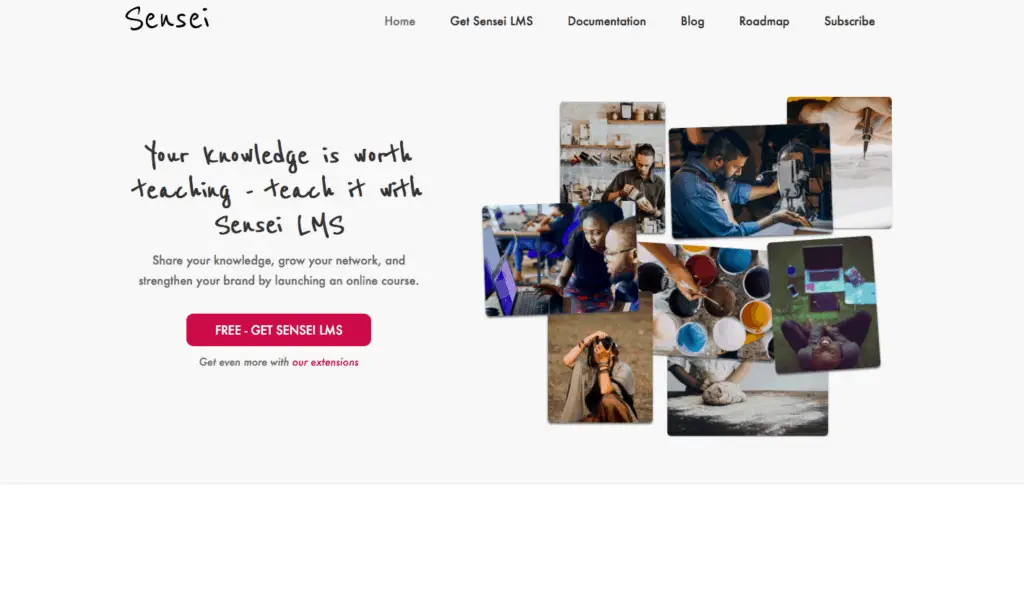Click the photographer with camera photo
This screenshot has width=1024, height=589.
(x=600, y=368)
